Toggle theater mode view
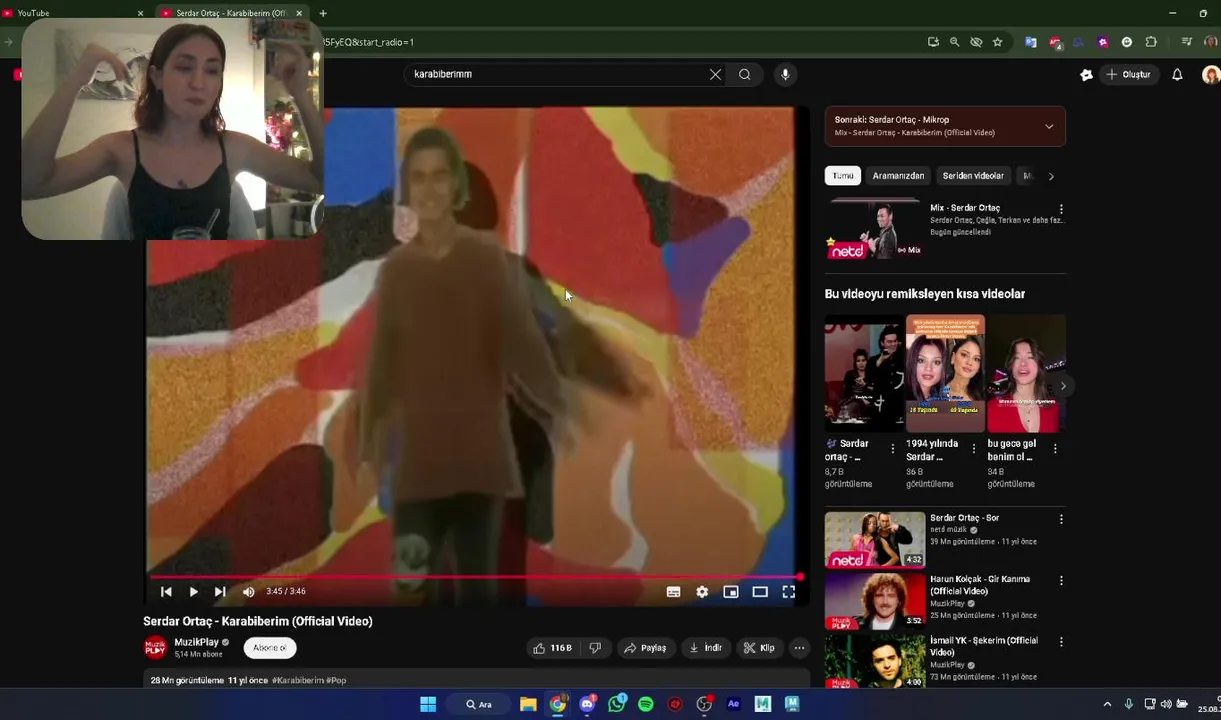The width and height of the screenshot is (1221, 720). pyautogui.click(x=760, y=592)
